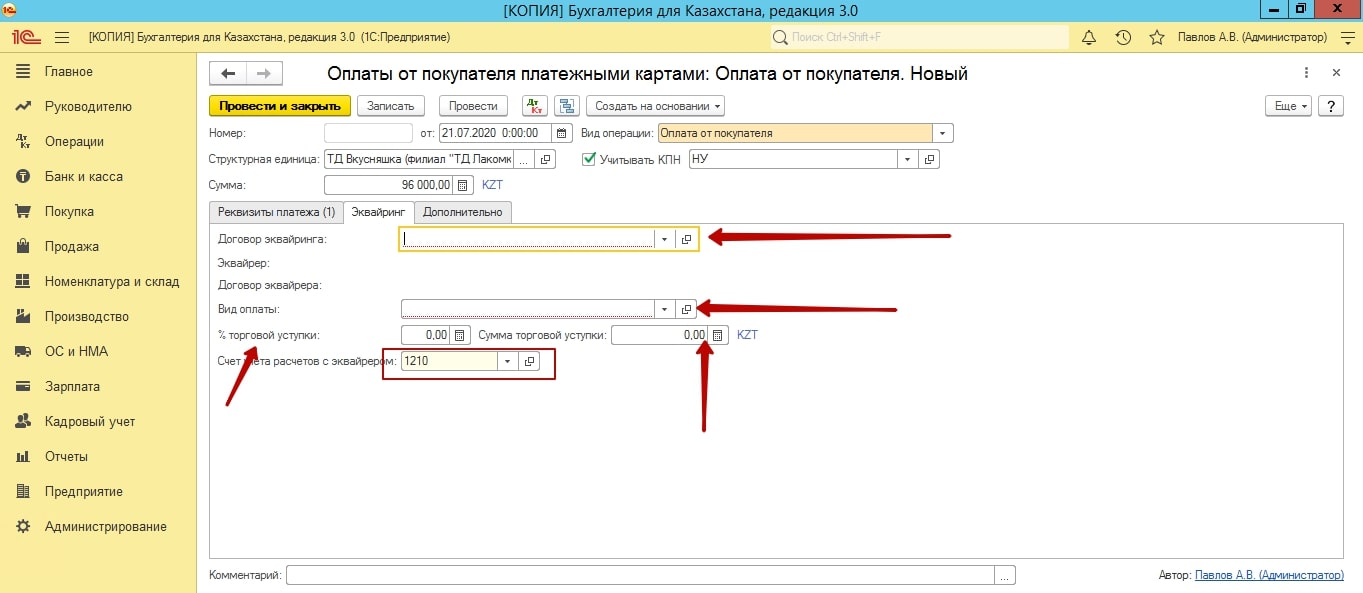Screen dimensions: 1363x593
Task: Click the Дт/Кт postings icon in toolbar
Action: [535, 106]
